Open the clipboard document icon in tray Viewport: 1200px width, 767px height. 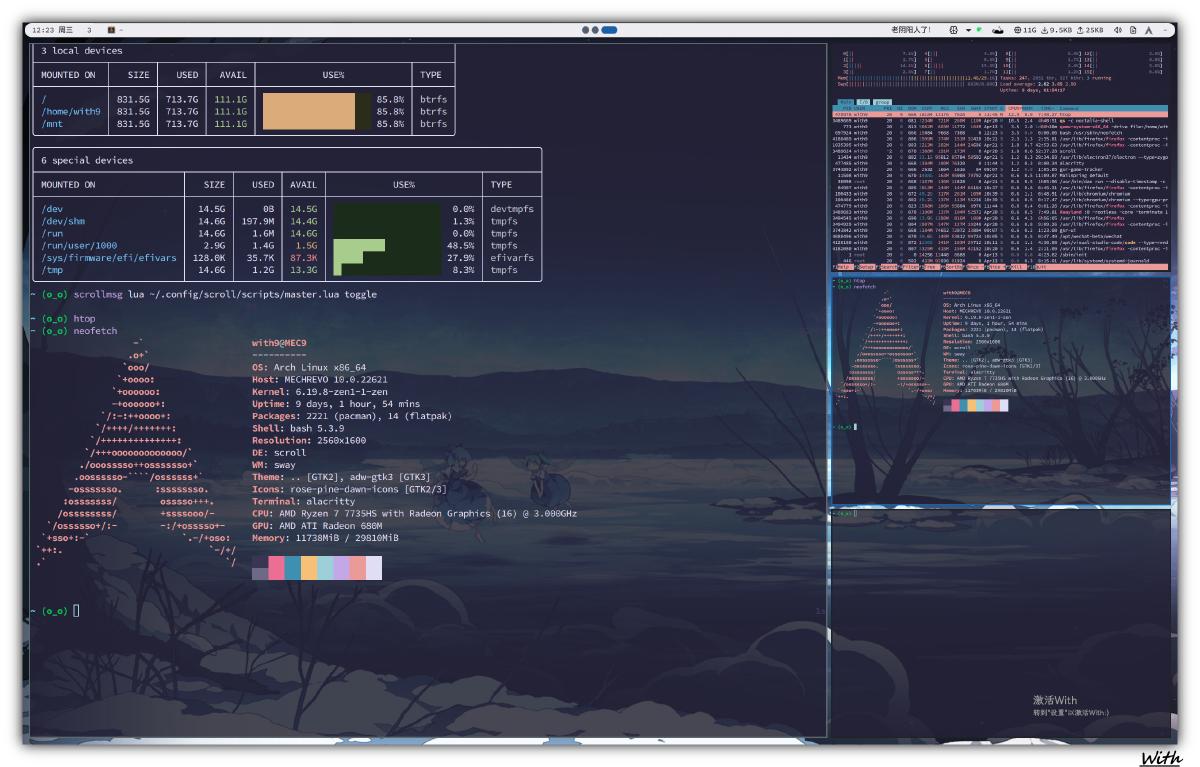(x=1133, y=30)
